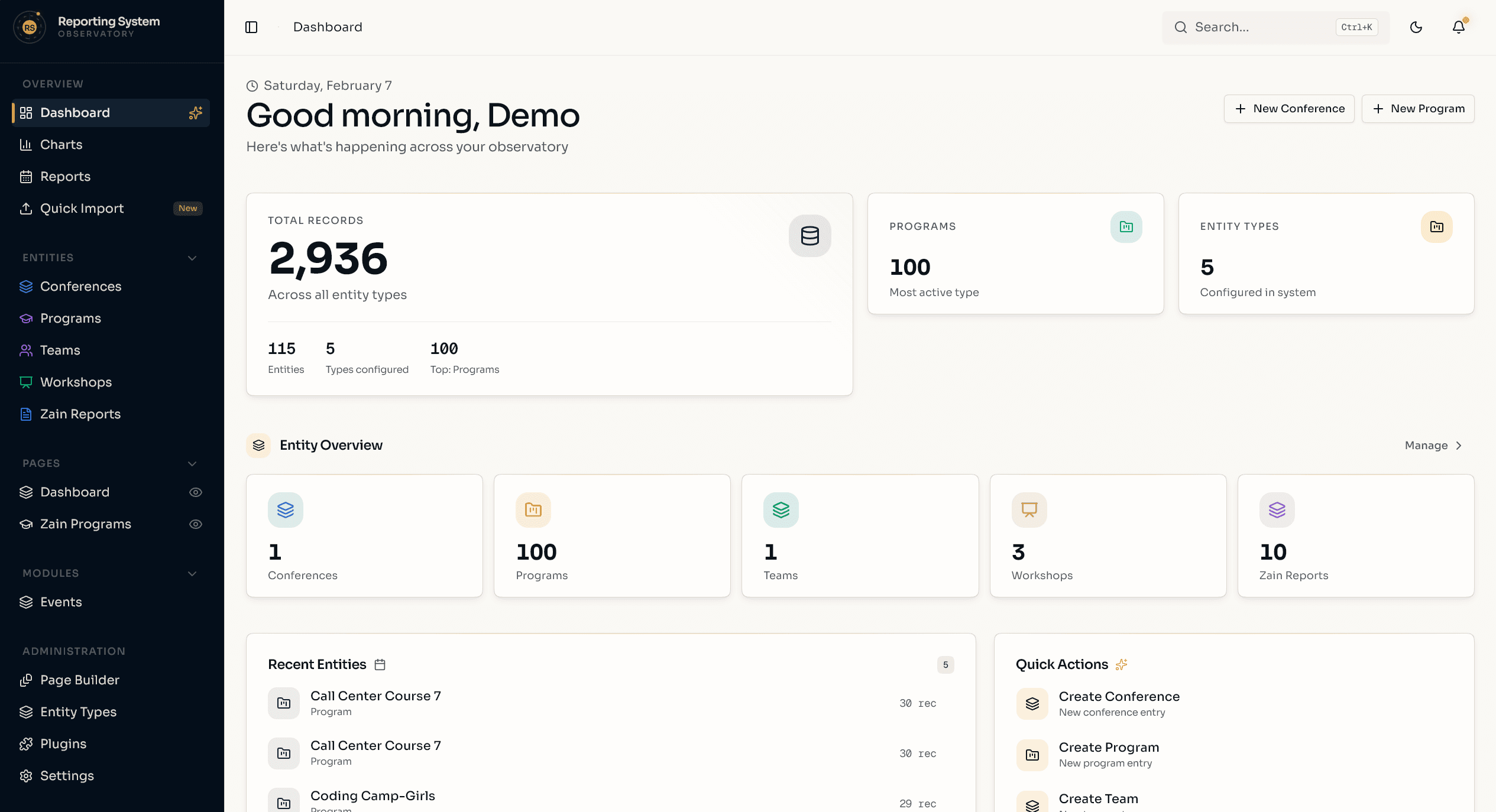The width and height of the screenshot is (1496, 812).
Task: Click the New Conference button
Action: tap(1289, 109)
